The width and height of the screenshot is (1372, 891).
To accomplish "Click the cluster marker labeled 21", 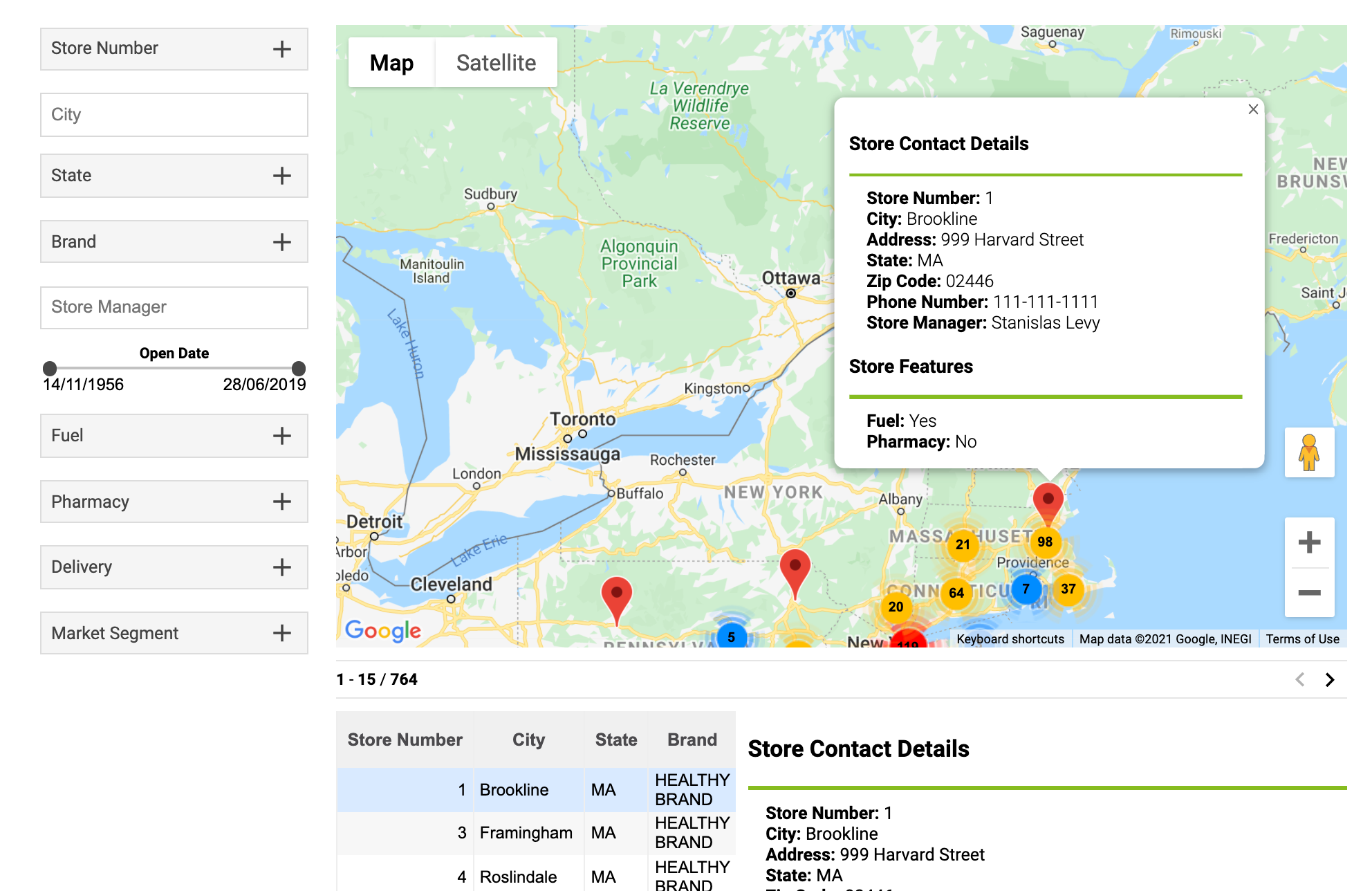I will pyautogui.click(x=963, y=544).
